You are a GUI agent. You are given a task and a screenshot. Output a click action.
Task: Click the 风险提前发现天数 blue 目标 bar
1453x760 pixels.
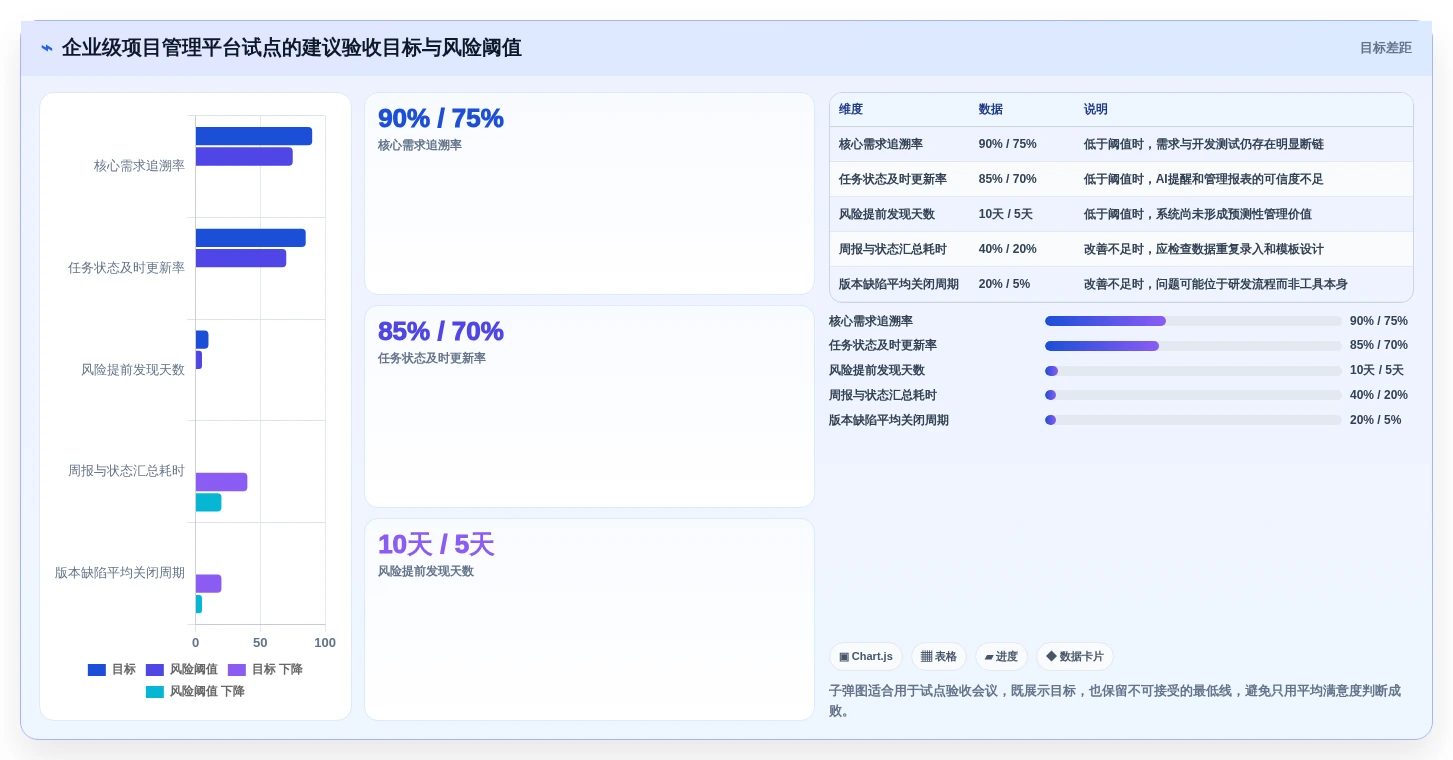coord(202,340)
